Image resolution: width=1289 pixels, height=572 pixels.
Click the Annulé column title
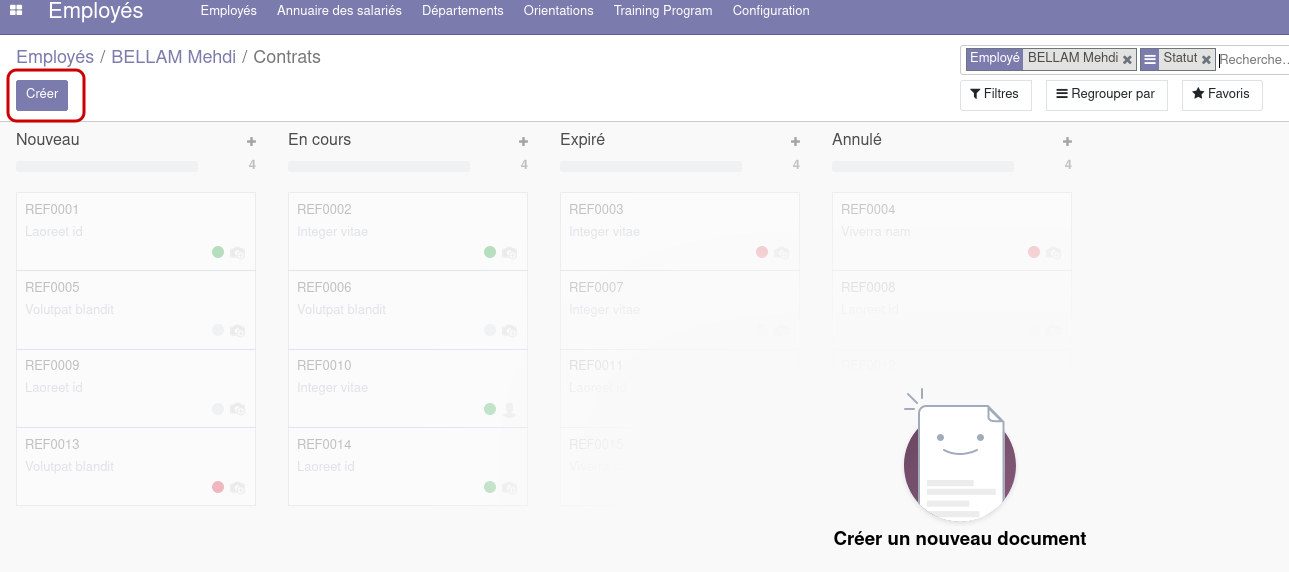(857, 140)
